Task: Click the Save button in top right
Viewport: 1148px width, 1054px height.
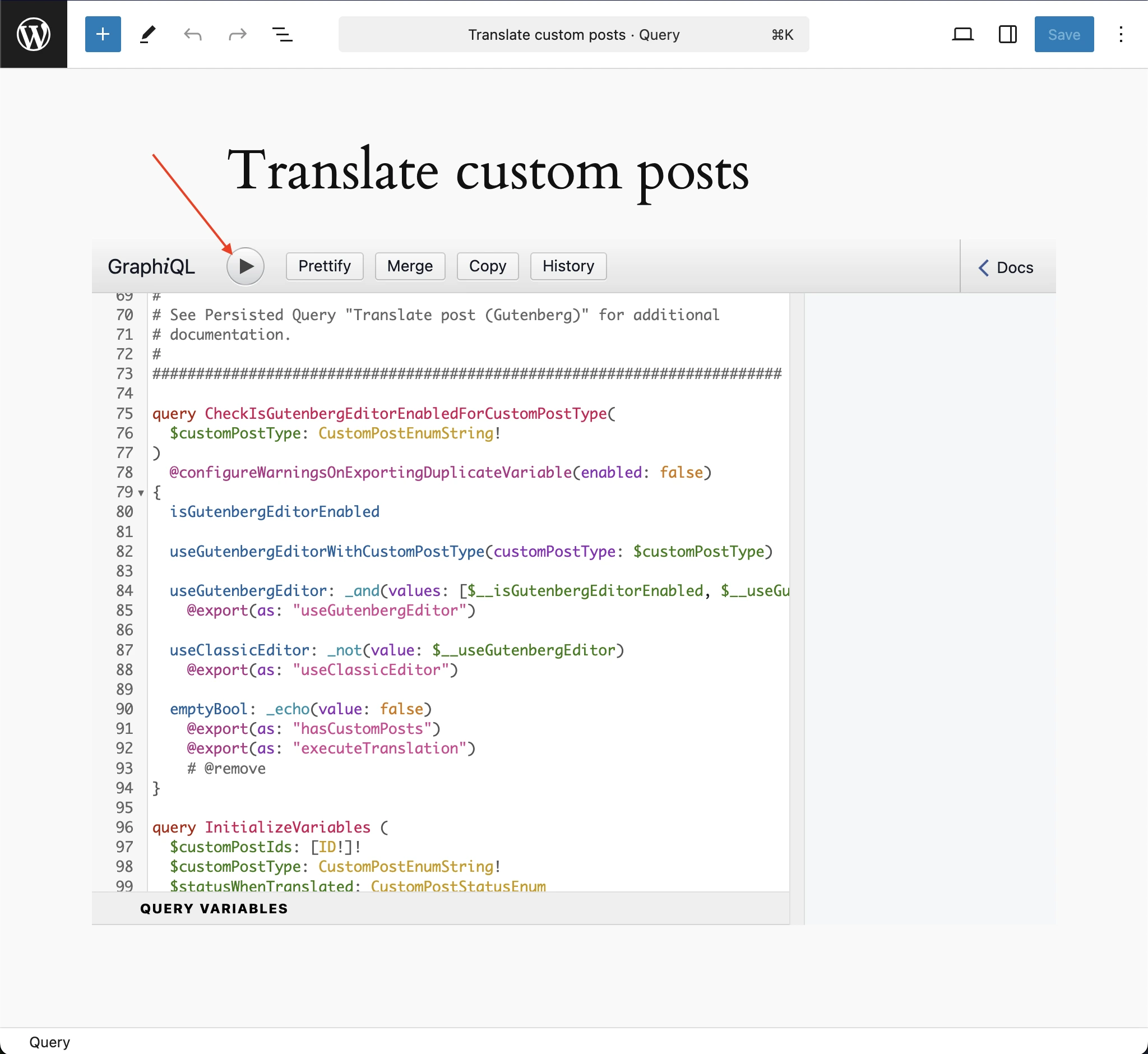Action: click(x=1063, y=34)
